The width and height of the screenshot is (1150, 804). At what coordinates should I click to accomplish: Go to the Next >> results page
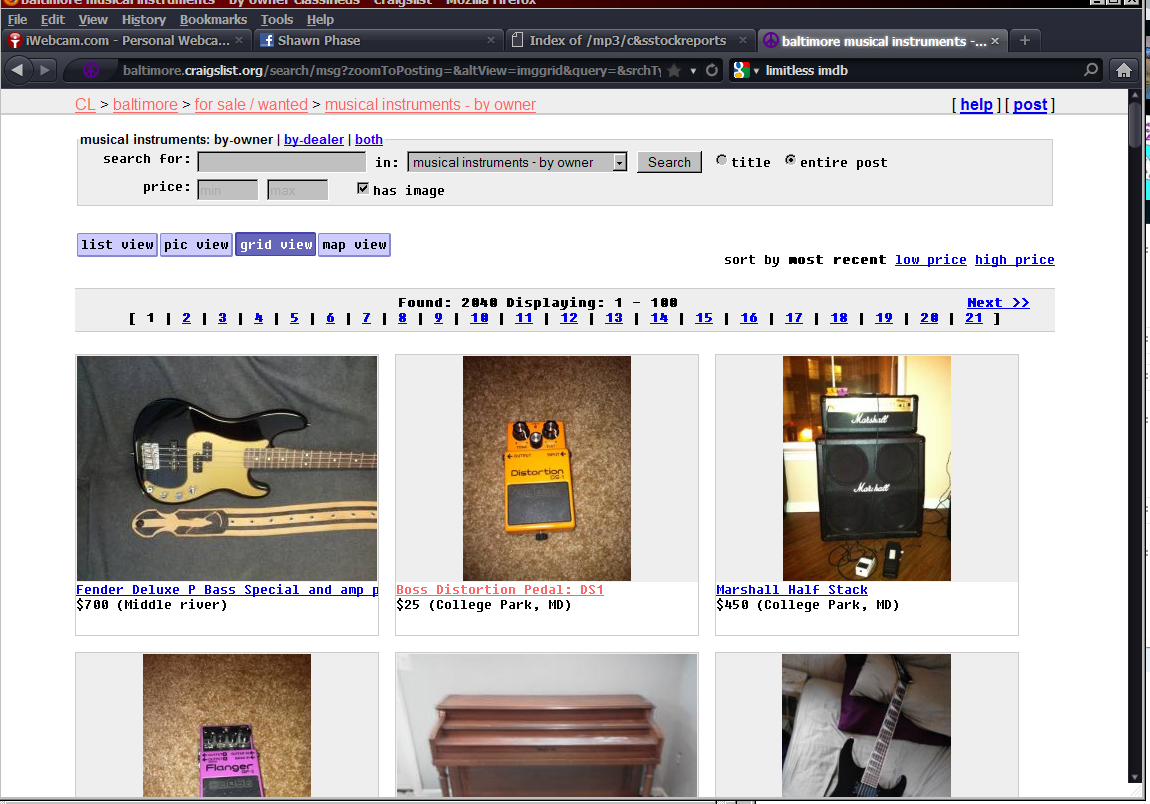tap(998, 302)
